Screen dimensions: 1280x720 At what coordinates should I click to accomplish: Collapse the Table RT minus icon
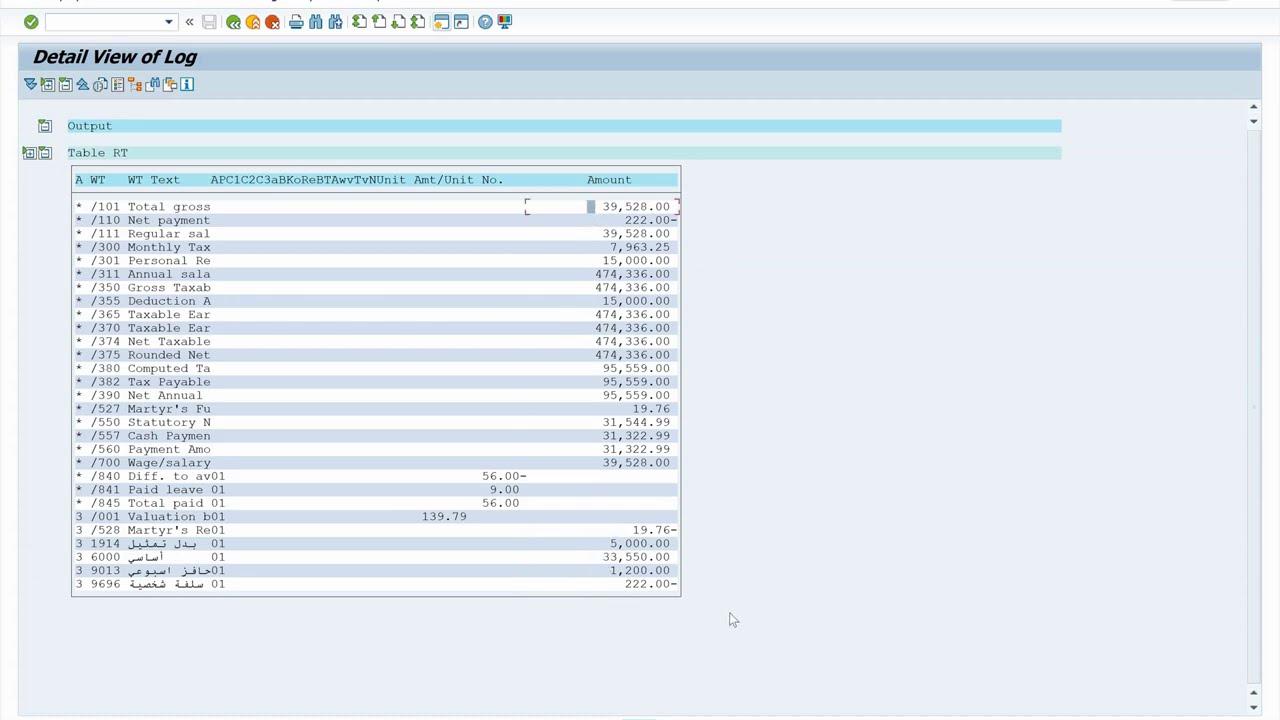(45, 153)
